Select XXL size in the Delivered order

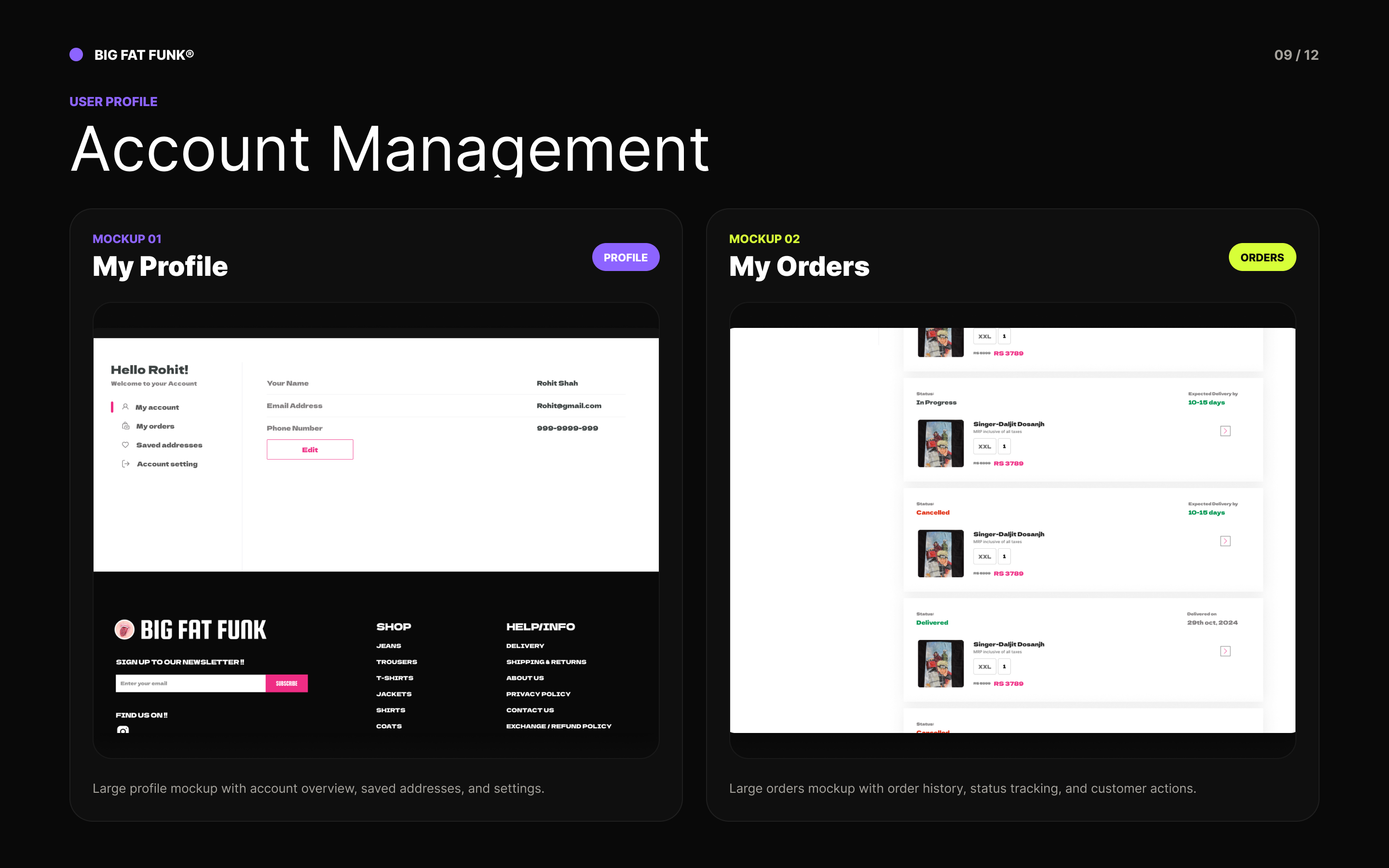point(984,666)
